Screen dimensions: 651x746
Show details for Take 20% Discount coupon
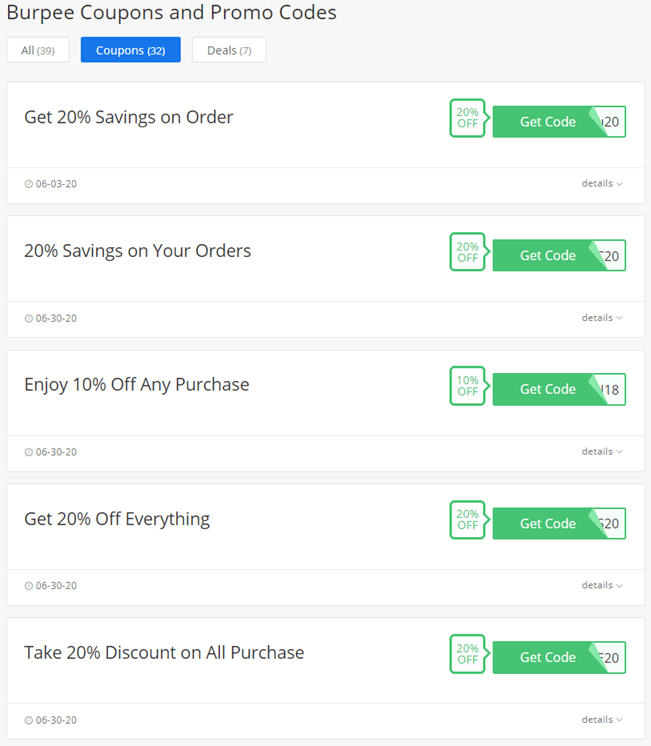coord(602,719)
